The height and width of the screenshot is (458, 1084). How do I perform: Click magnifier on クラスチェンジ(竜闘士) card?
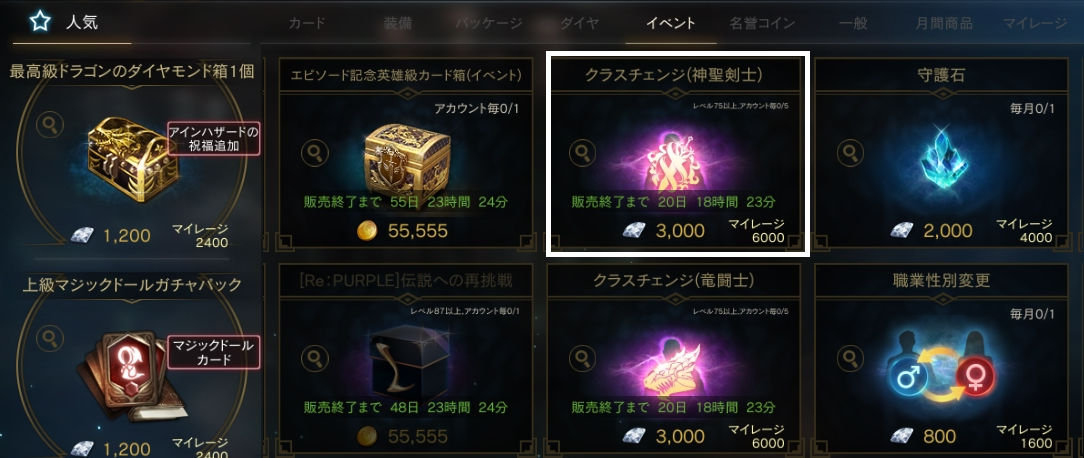[582, 358]
